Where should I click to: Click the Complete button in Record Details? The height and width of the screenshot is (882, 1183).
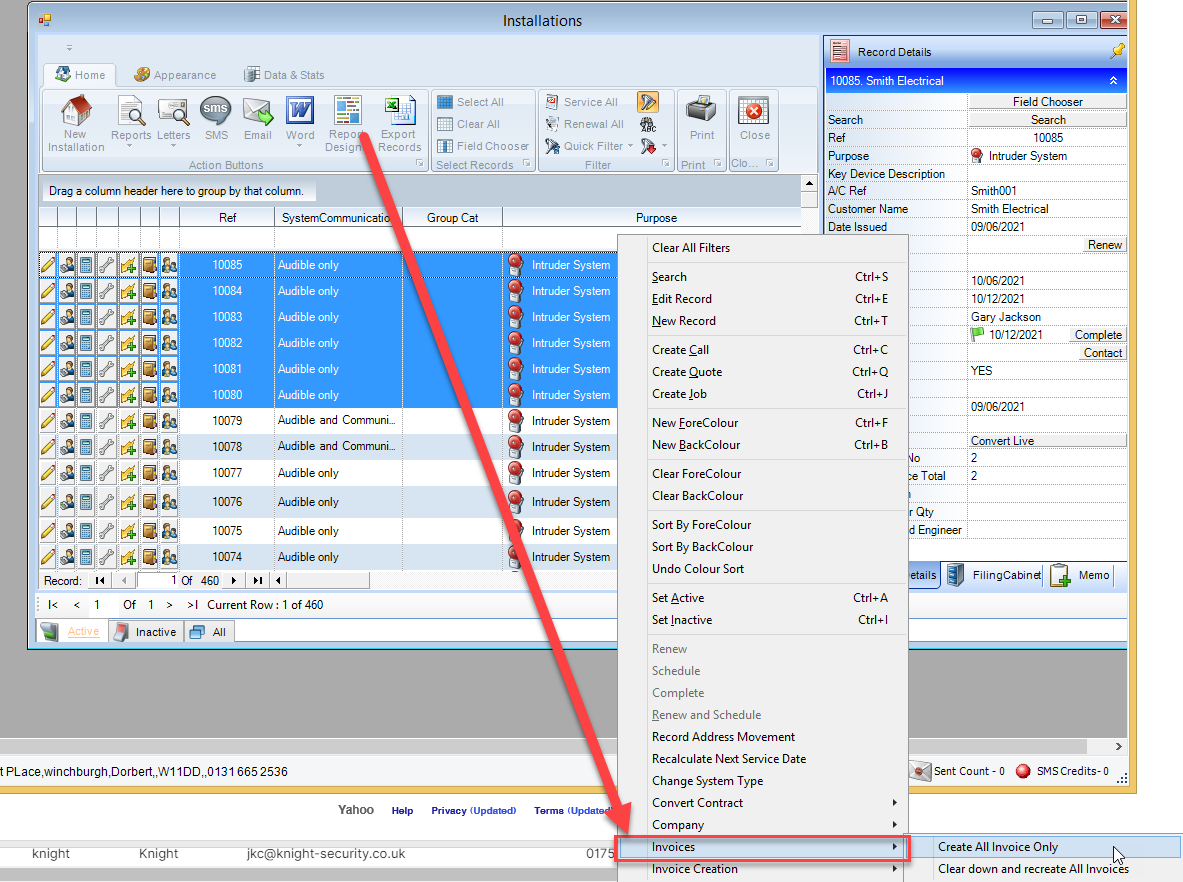(x=1098, y=335)
